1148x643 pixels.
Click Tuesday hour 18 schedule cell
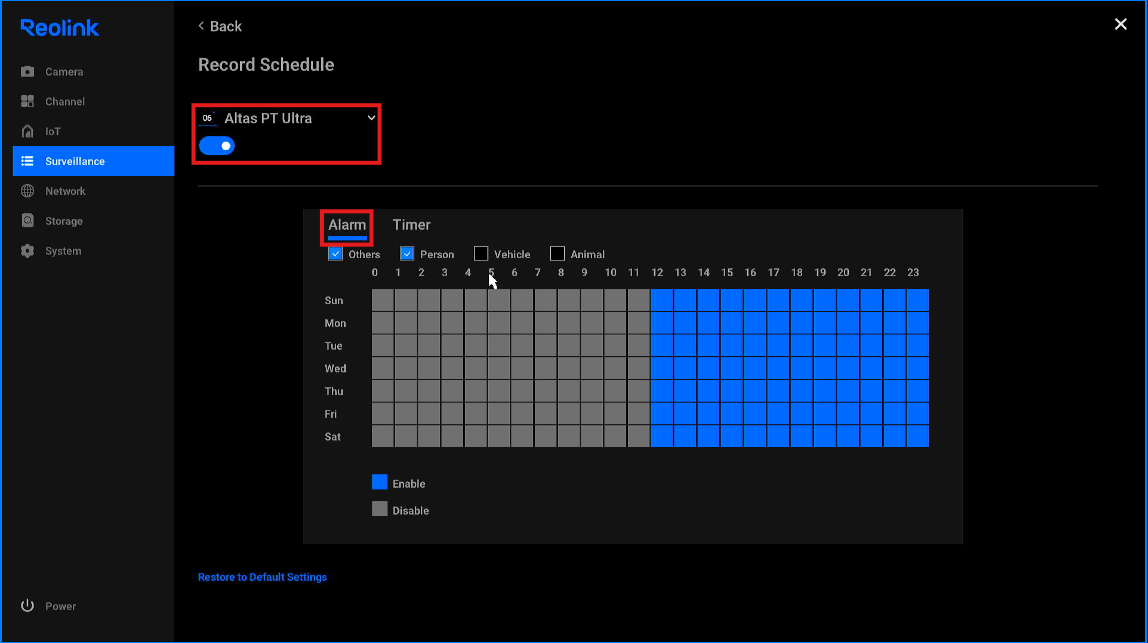pos(802,345)
